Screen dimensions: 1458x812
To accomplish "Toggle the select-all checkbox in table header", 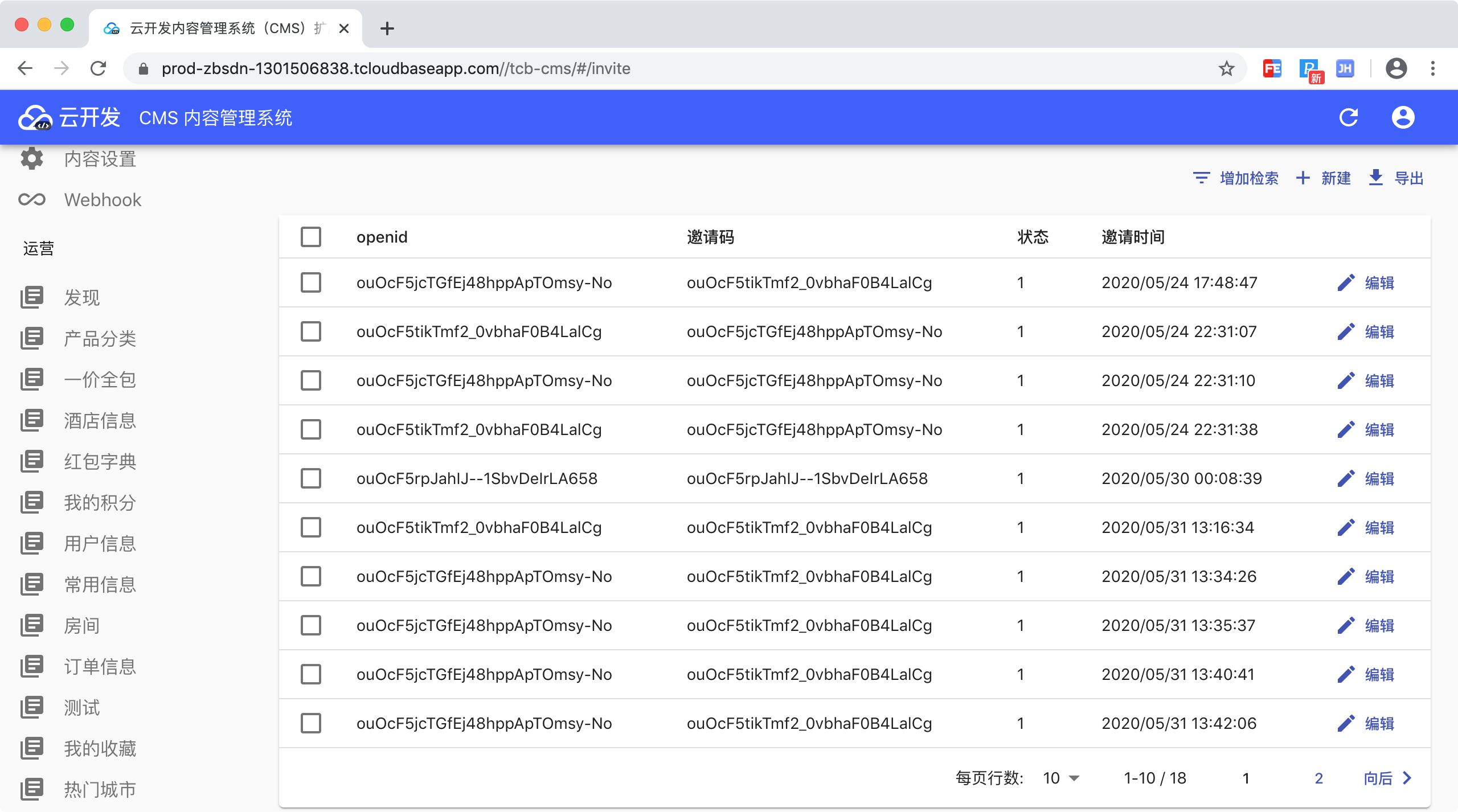I will [x=311, y=237].
